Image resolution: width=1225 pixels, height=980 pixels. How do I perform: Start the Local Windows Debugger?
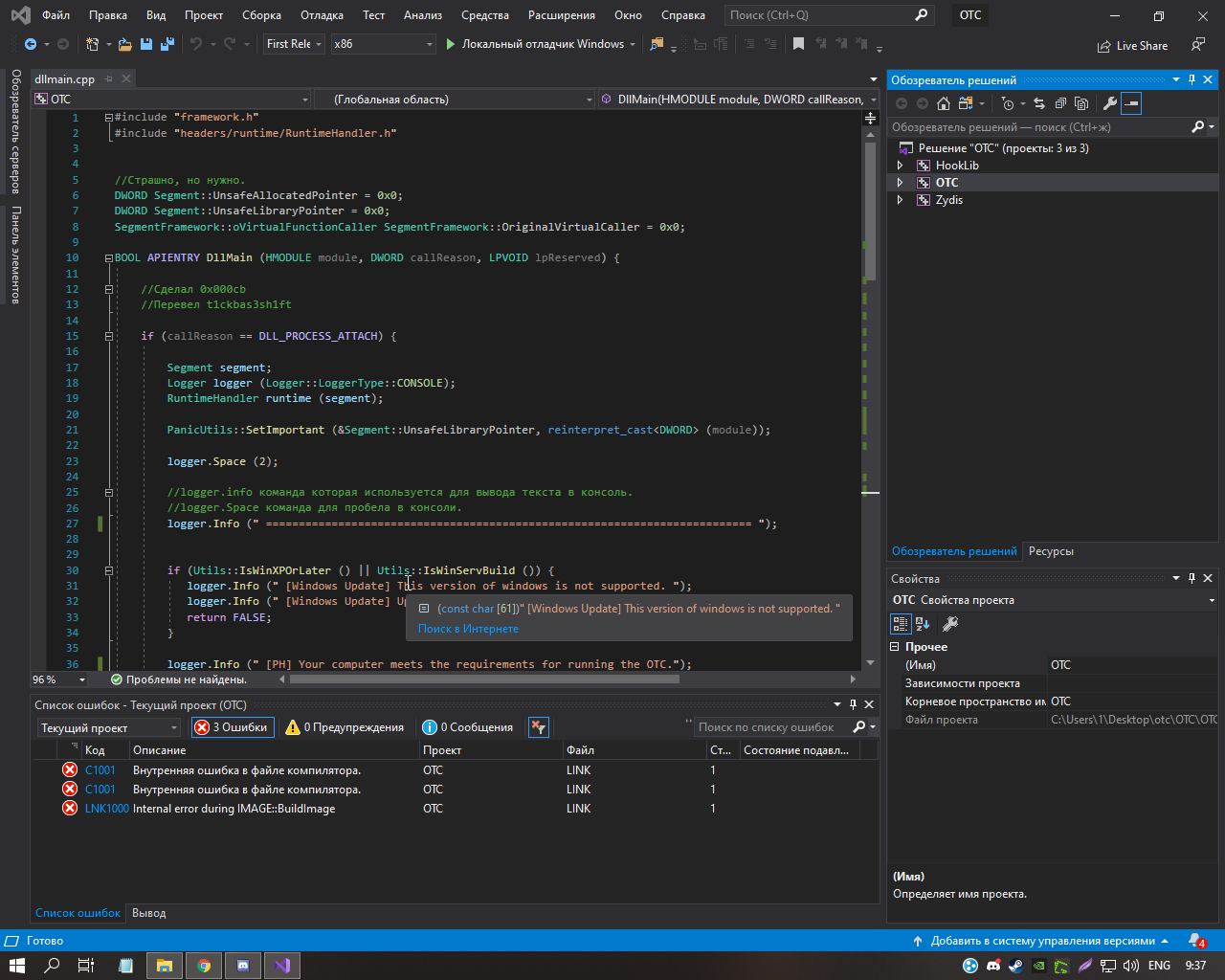pyautogui.click(x=534, y=44)
